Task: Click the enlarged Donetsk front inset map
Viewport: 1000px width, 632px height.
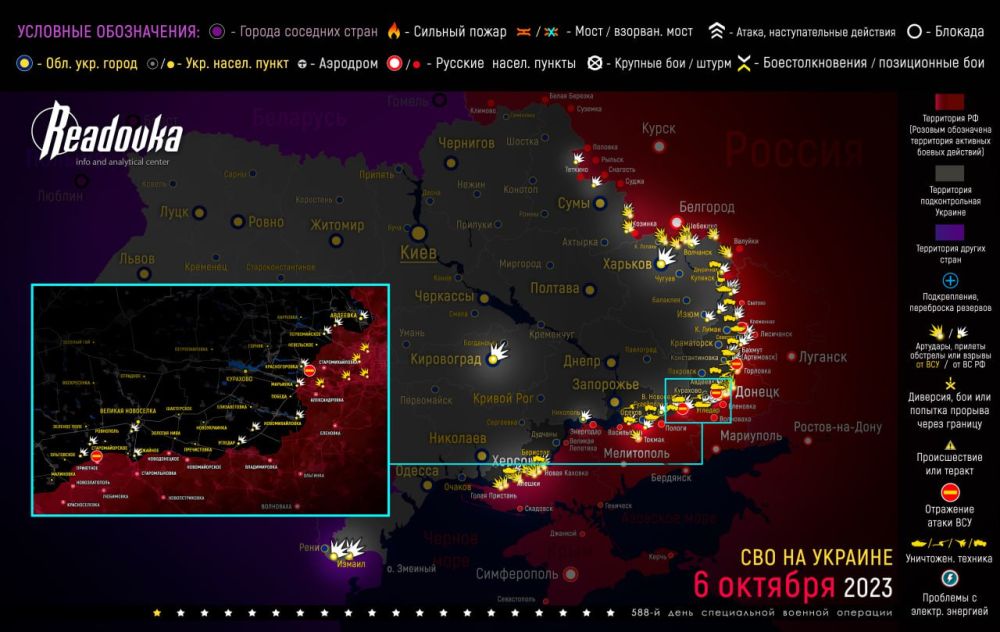Action: (210, 398)
